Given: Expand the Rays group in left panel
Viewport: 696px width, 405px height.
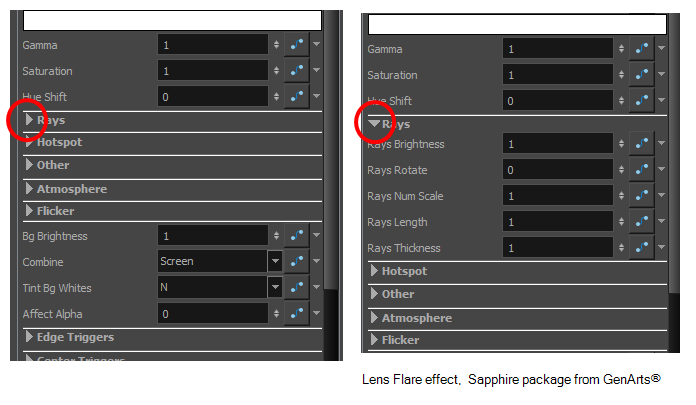Looking at the screenshot, I should (x=29, y=119).
